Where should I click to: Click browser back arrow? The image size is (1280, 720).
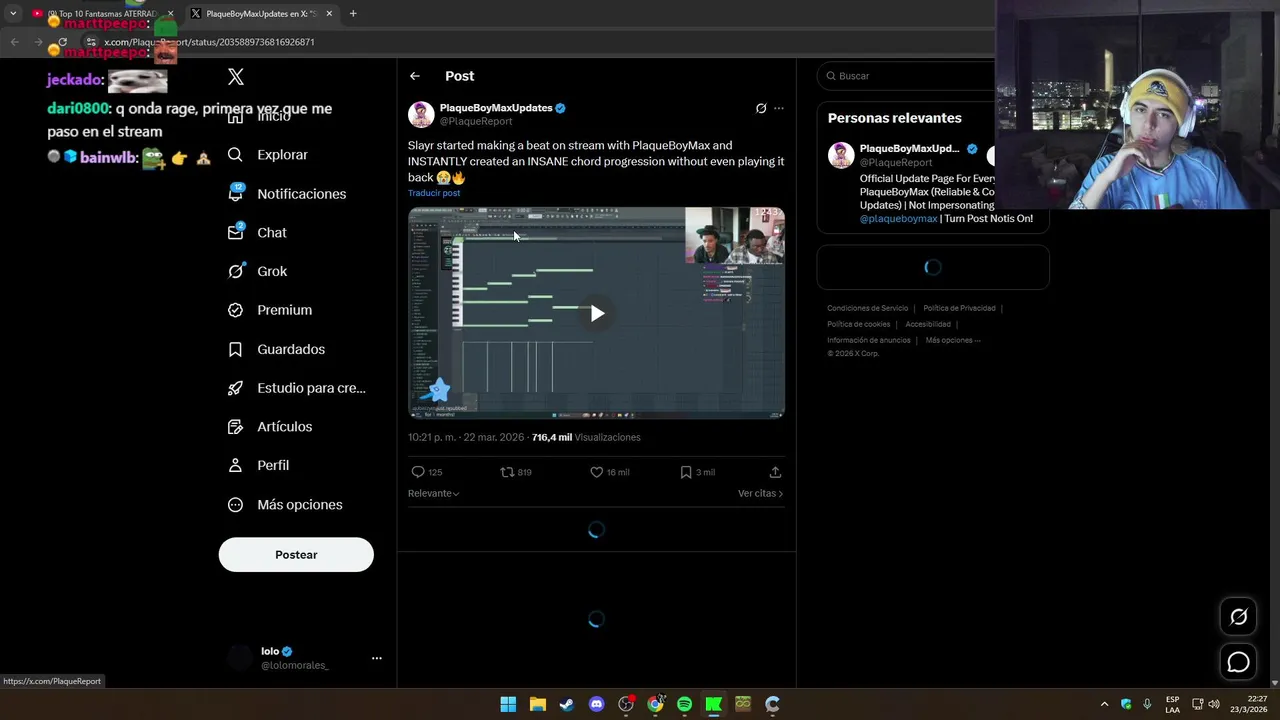click(x=14, y=42)
